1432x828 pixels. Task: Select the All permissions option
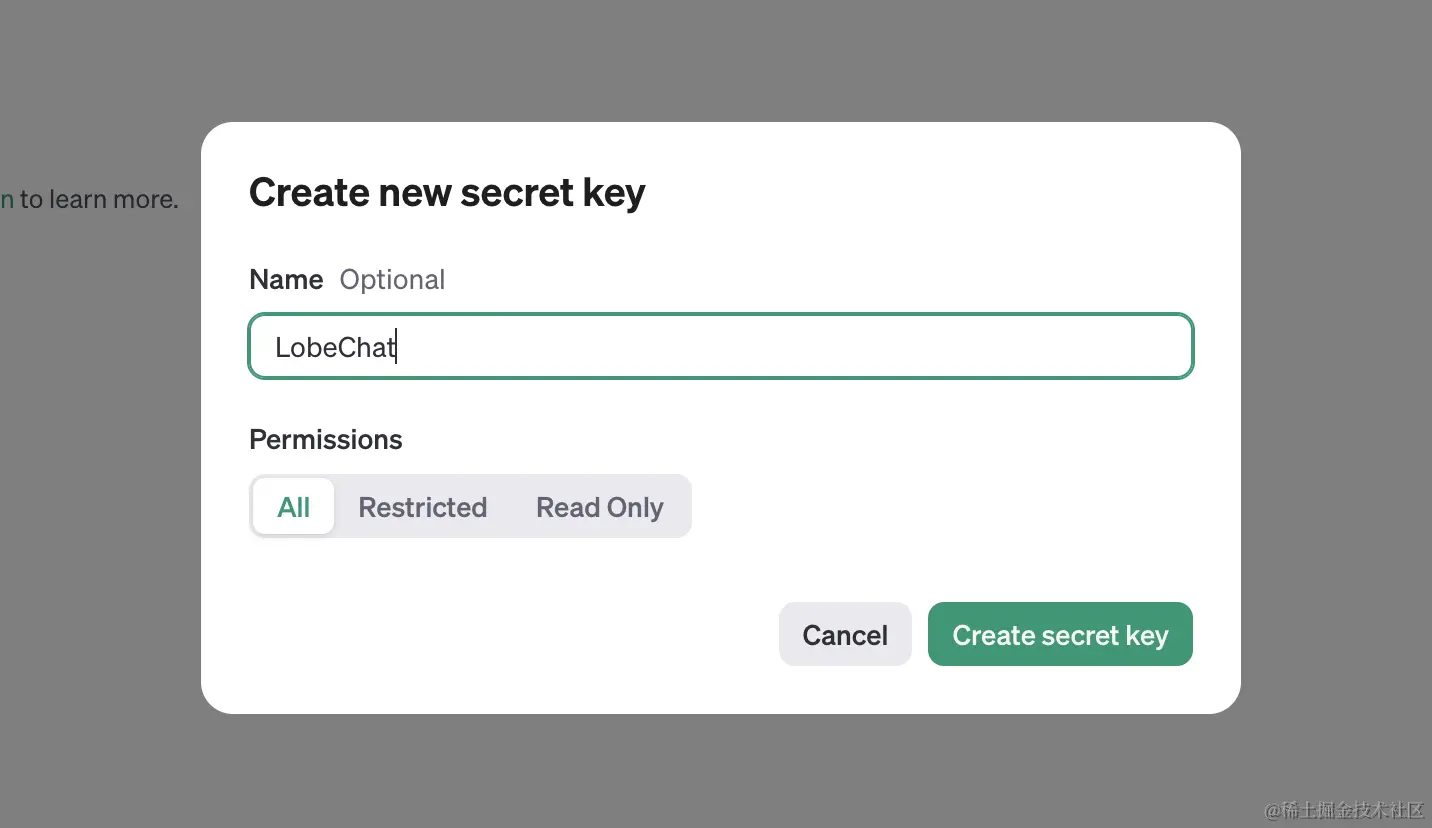point(293,507)
